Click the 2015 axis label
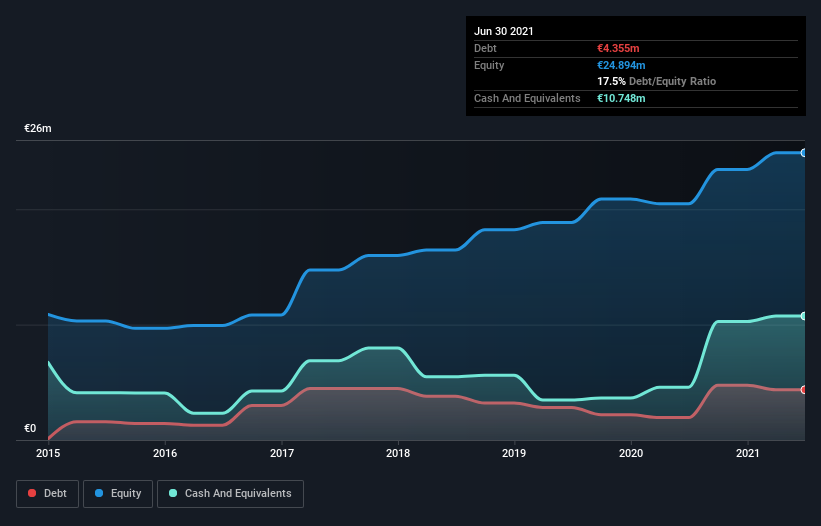This screenshot has width=821, height=526. (48, 453)
